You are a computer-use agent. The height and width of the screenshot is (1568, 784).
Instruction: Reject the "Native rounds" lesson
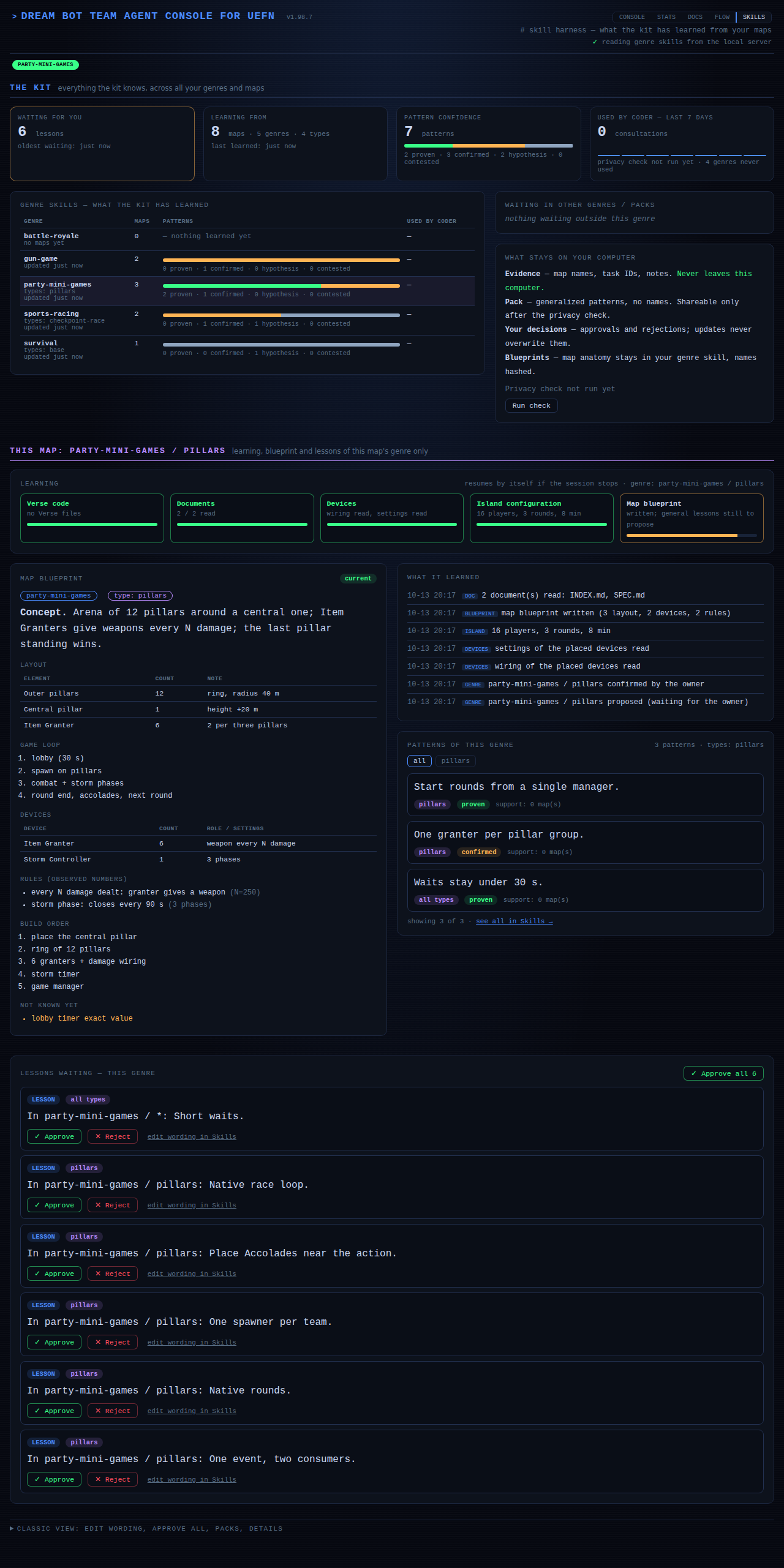click(x=113, y=1411)
